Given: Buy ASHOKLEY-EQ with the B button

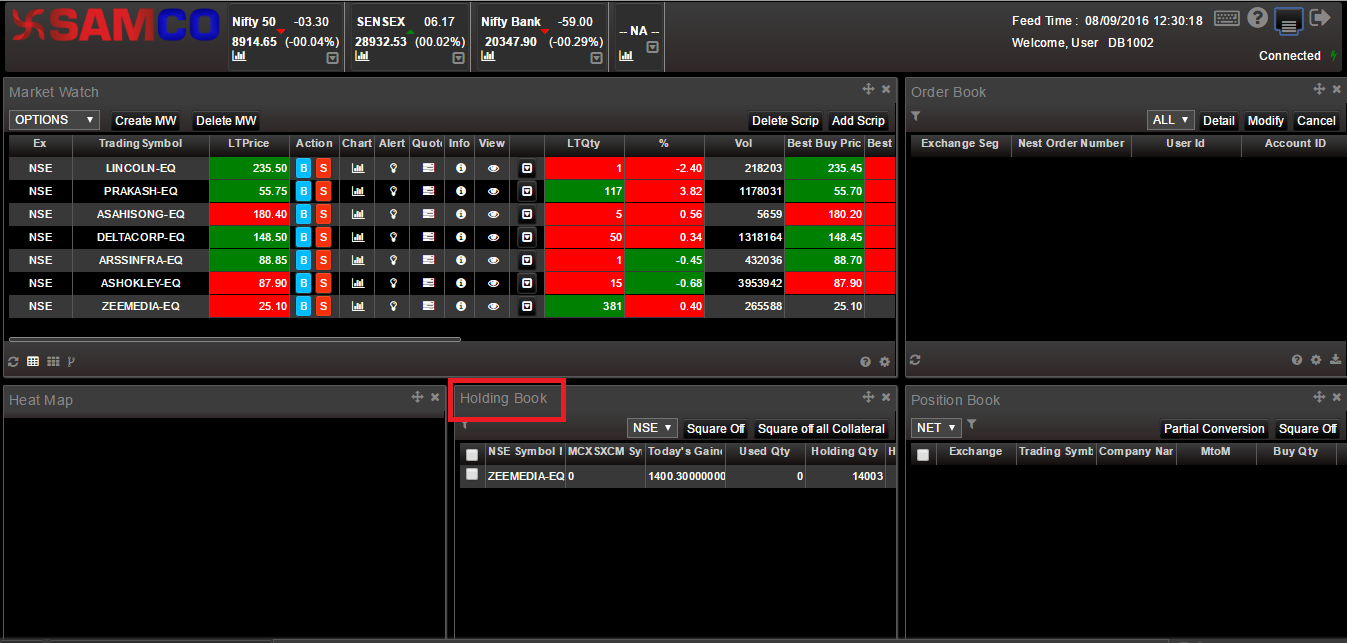Looking at the screenshot, I should pyautogui.click(x=304, y=283).
